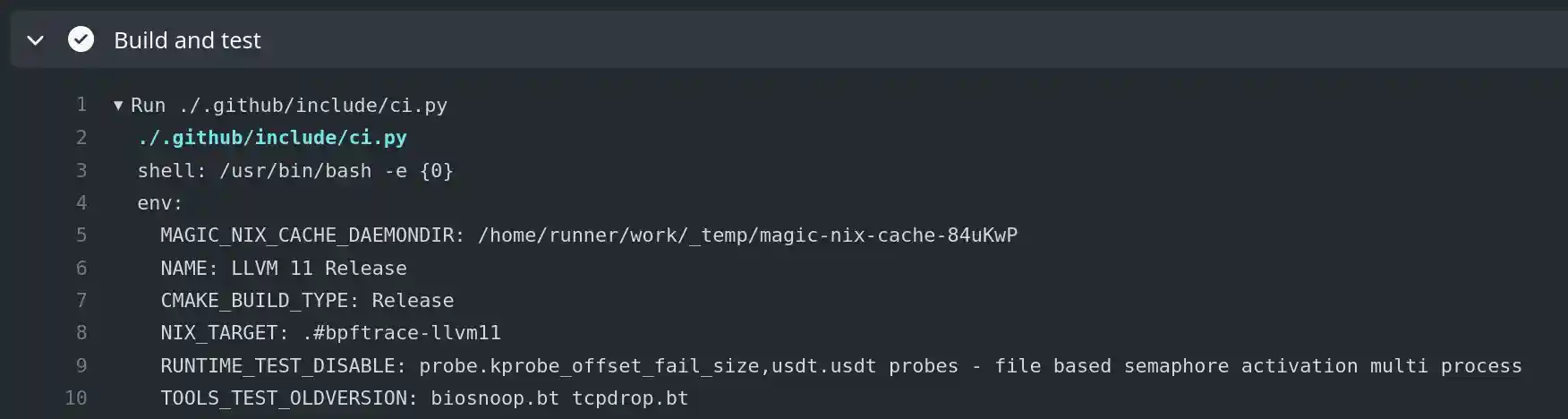Click the MAGIC_NIX_CACHE_DAEMONDIR log entry

pos(588,235)
